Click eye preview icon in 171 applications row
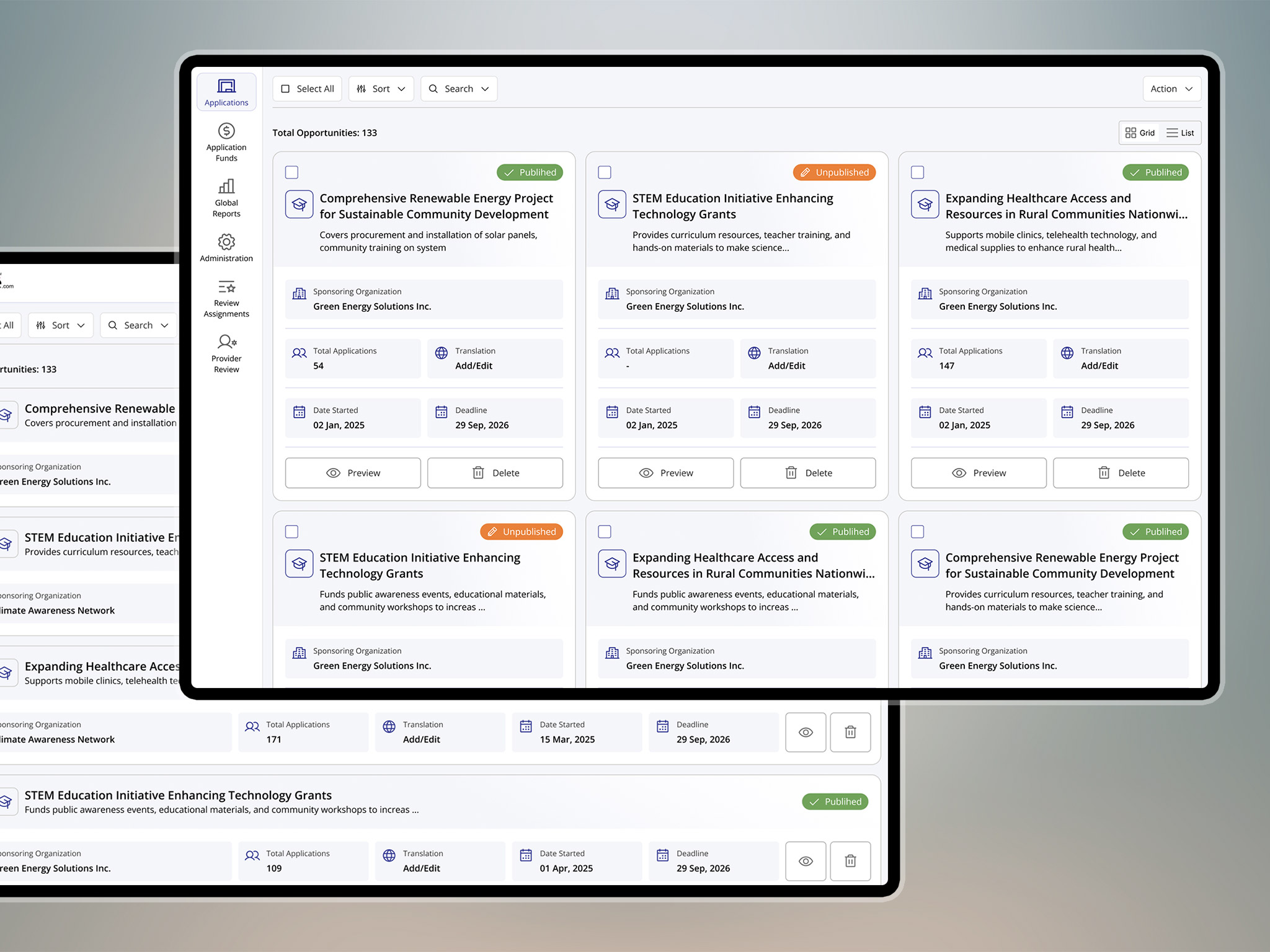1270x952 pixels. point(806,732)
